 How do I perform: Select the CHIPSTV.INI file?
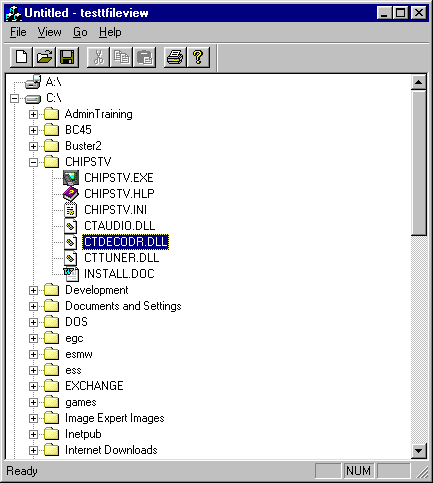click(115, 210)
